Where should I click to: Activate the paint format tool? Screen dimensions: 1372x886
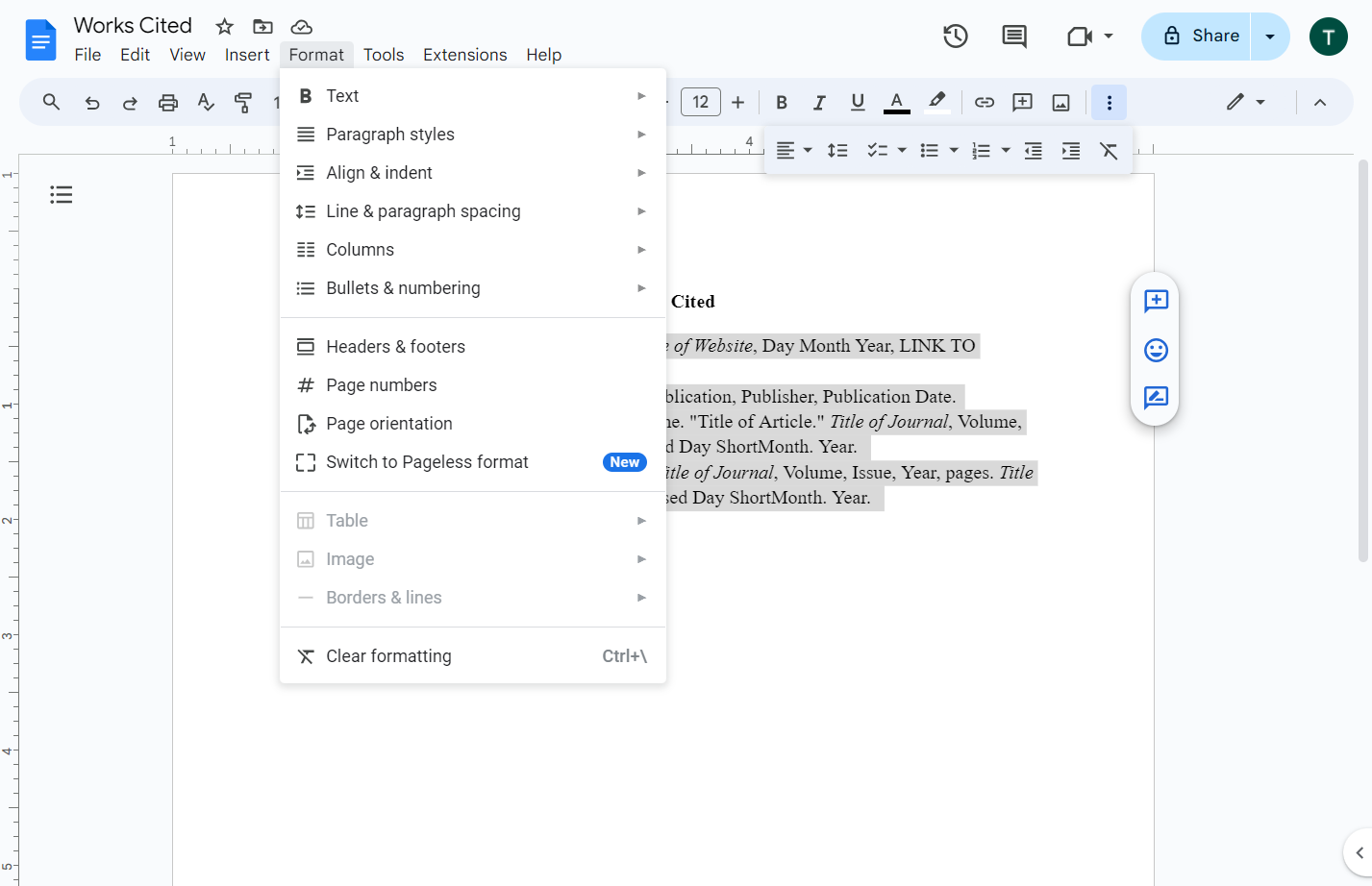pos(243,102)
